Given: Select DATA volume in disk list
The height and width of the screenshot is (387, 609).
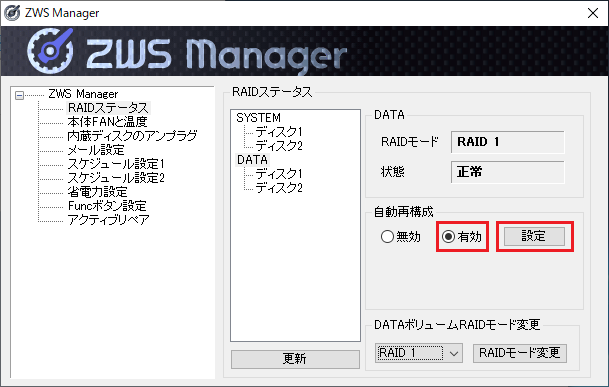Looking at the screenshot, I should click(x=252, y=160).
